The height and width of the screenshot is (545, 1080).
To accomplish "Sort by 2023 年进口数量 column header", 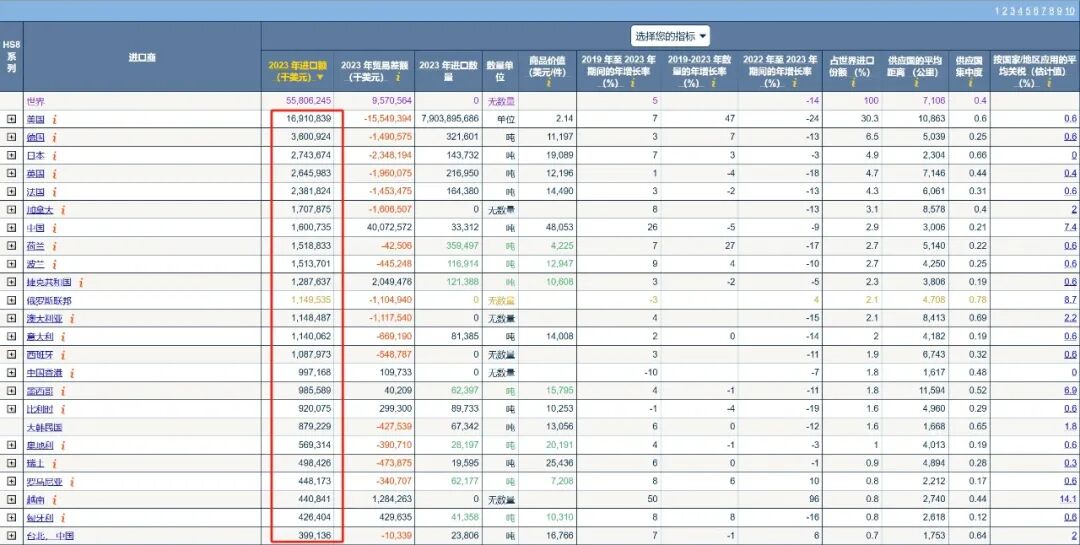I will [448, 72].
